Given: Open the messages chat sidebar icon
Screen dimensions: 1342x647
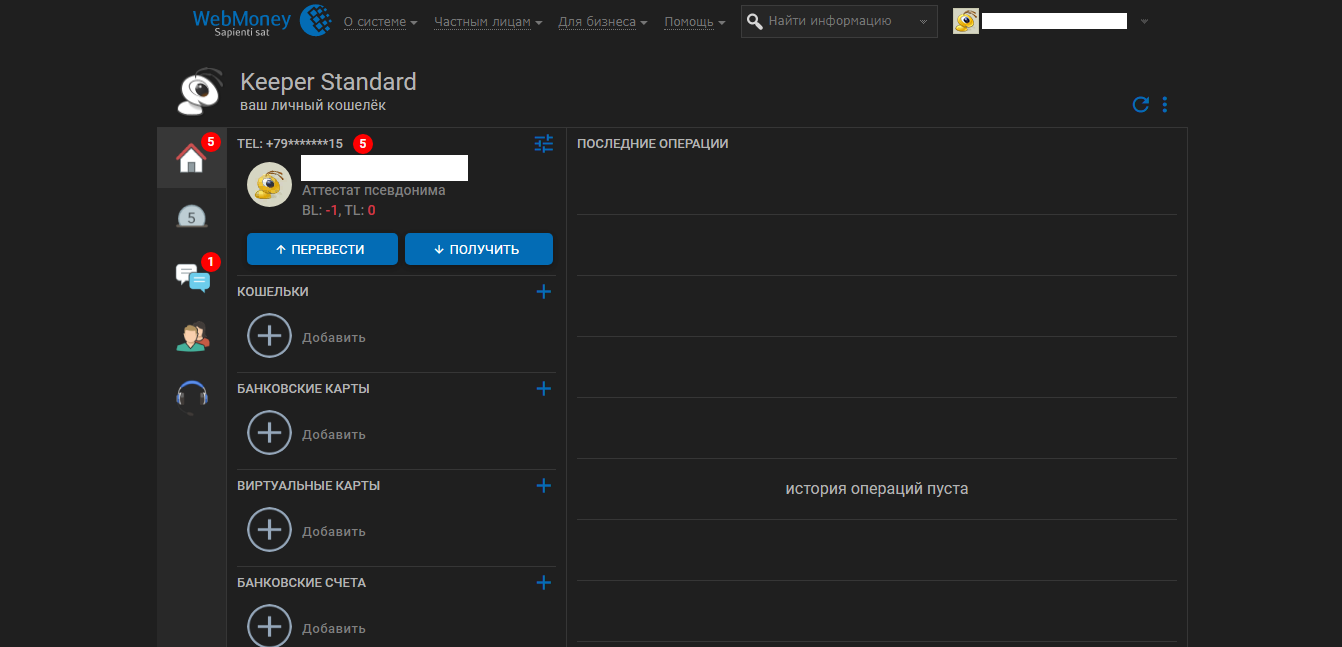Looking at the screenshot, I should 192,277.
